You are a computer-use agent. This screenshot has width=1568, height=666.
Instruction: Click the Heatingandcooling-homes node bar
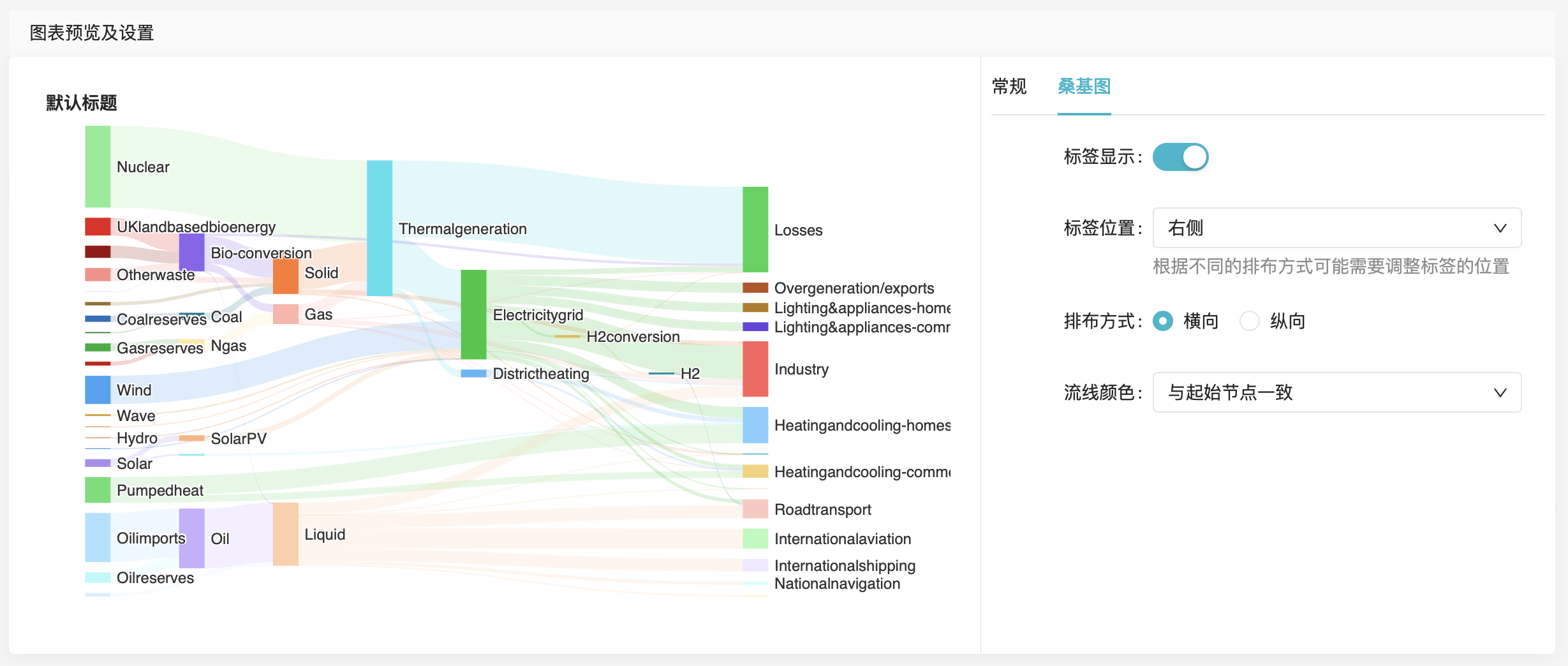point(755,425)
